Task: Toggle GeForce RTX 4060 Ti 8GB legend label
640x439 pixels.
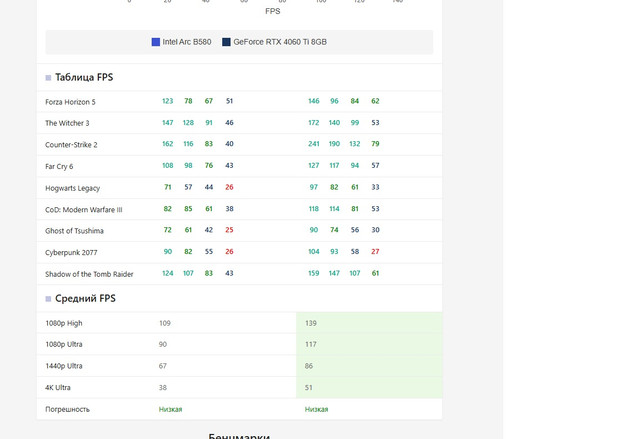Action: (280, 42)
